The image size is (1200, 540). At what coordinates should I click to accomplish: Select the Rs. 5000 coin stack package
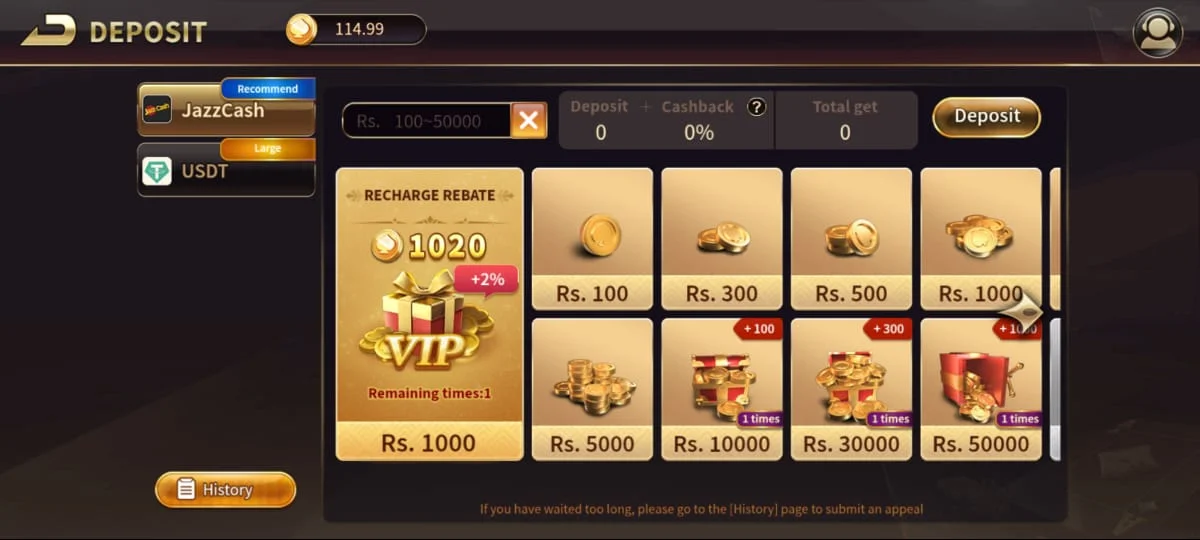[x=592, y=389]
